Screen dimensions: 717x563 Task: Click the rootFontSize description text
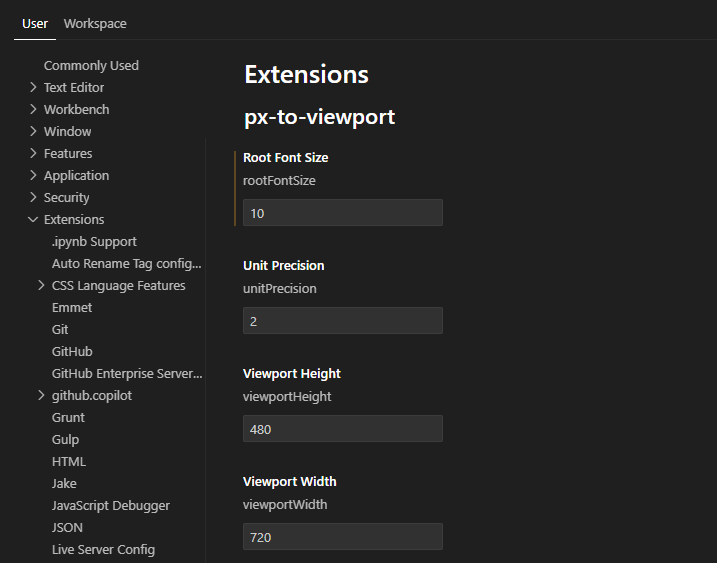click(x=279, y=181)
